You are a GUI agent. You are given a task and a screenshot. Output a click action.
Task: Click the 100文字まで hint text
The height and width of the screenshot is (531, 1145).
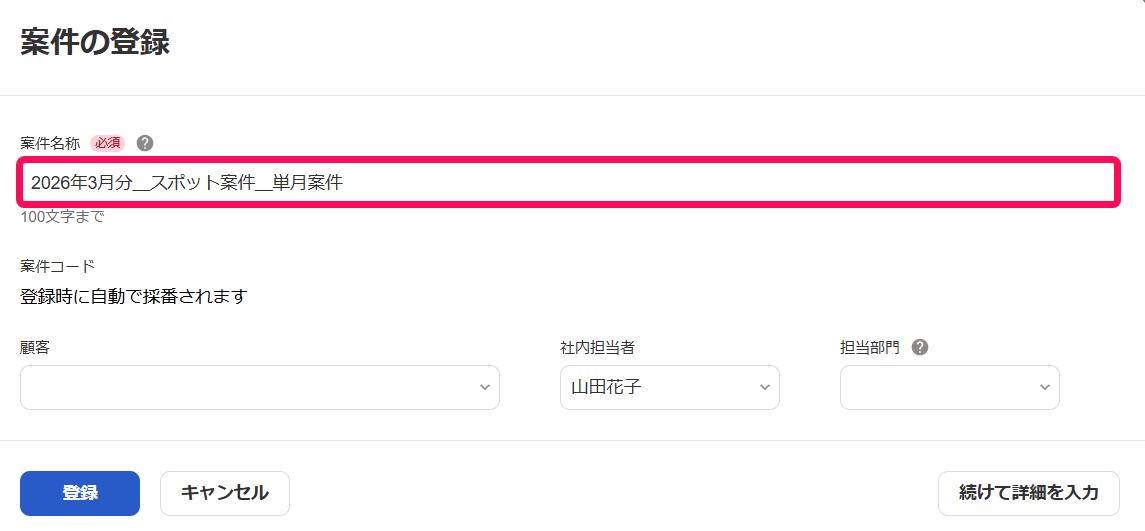point(63,217)
